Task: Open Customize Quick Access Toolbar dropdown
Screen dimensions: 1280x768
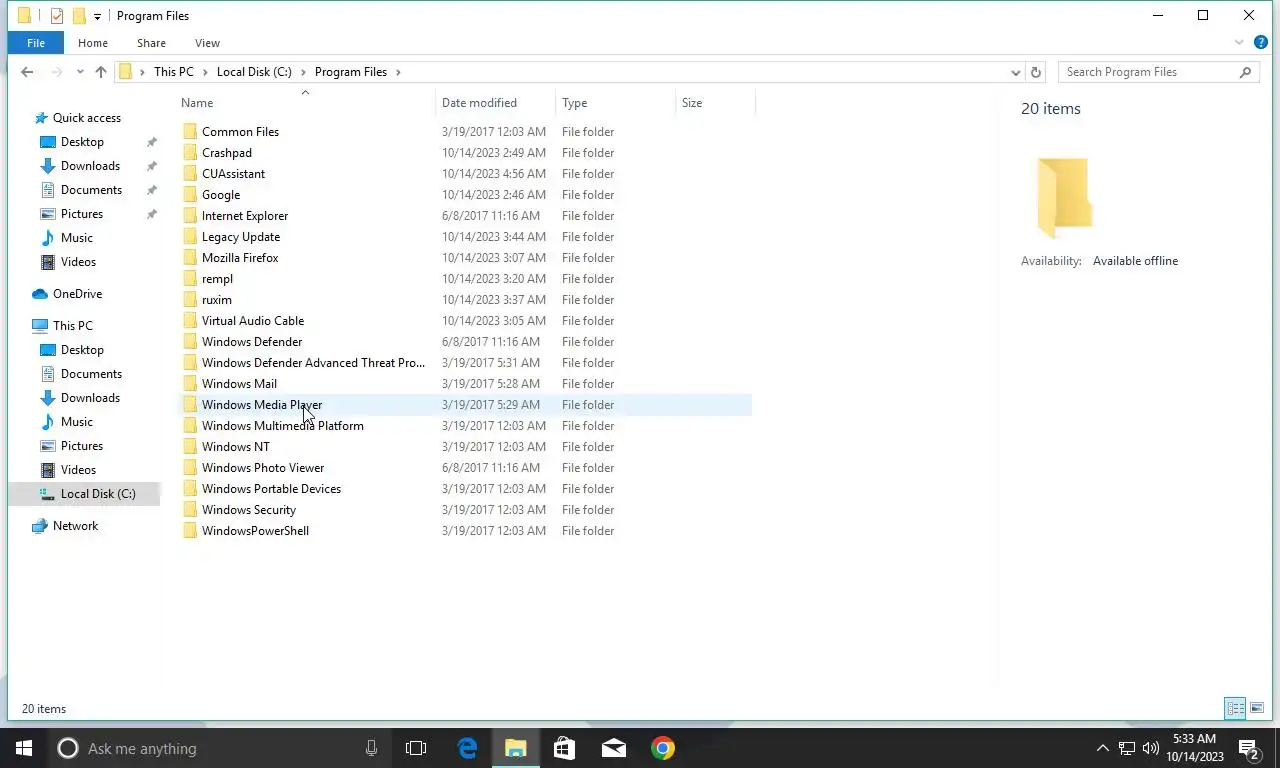Action: click(x=97, y=16)
